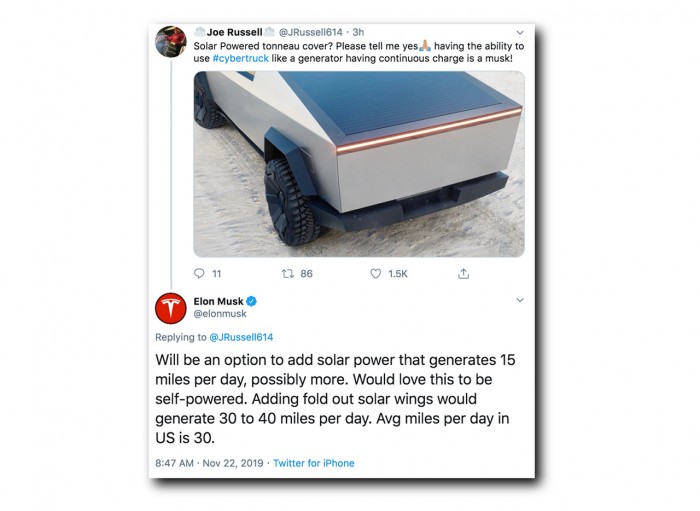
Task: Open the Cybertruck tonneau cover photo
Action: [x=358, y=163]
